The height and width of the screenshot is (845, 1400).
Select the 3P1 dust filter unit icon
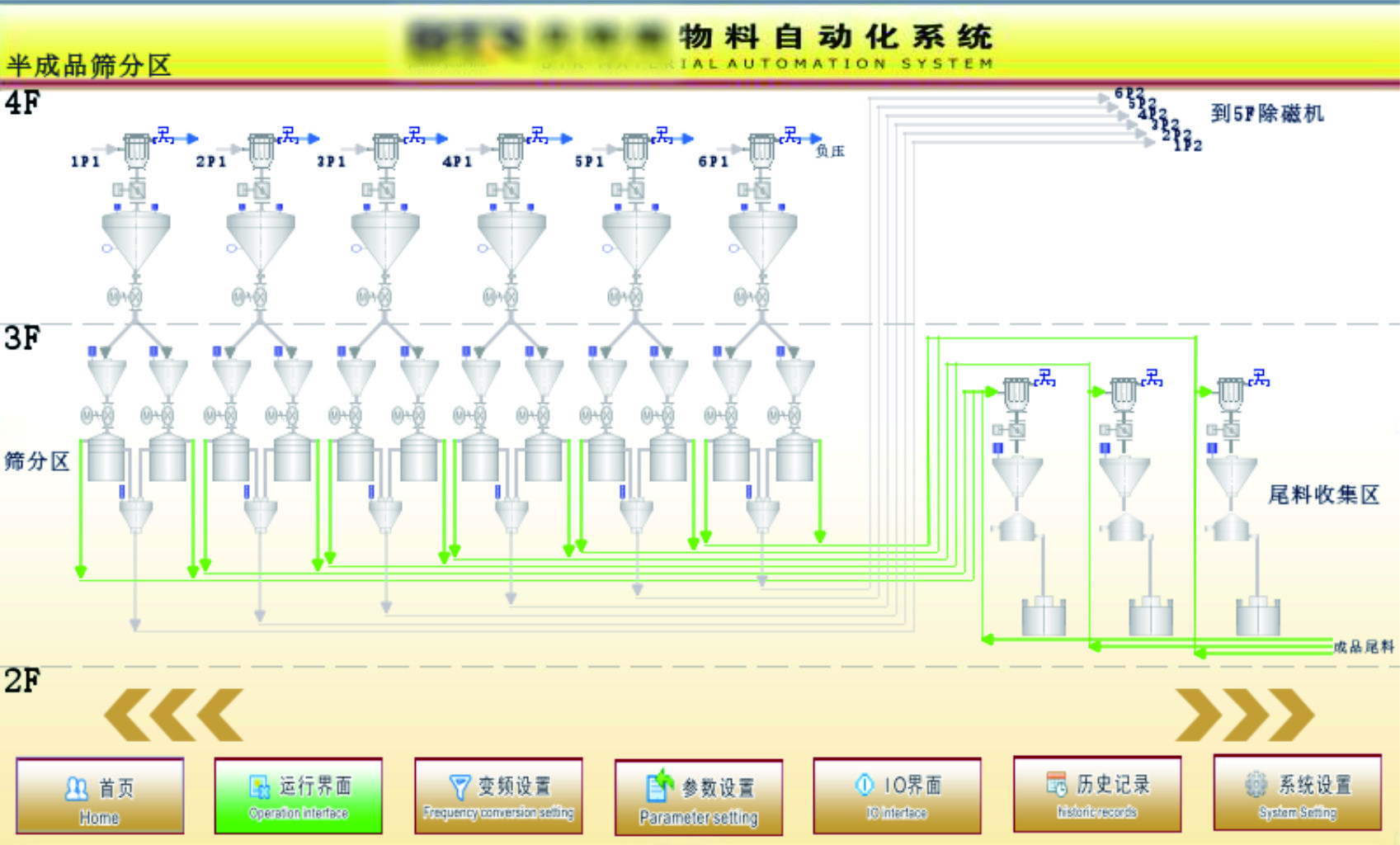point(385,151)
